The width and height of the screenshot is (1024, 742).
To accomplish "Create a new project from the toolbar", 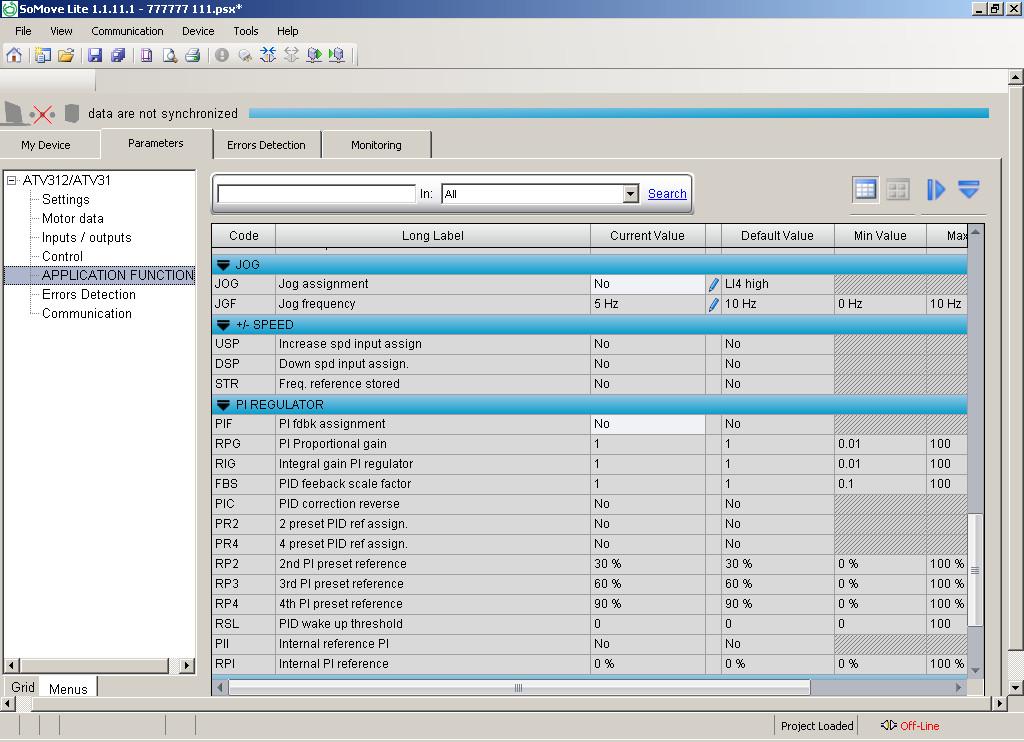I will (43, 56).
